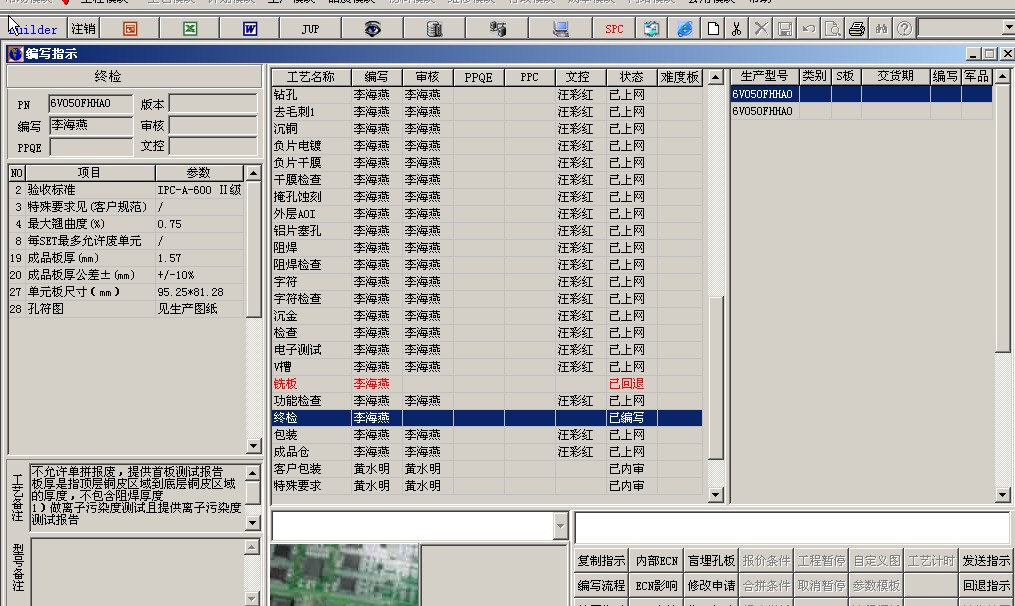
Task: Click the network servers icon in toolbar
Action: (x=497, y=28)
